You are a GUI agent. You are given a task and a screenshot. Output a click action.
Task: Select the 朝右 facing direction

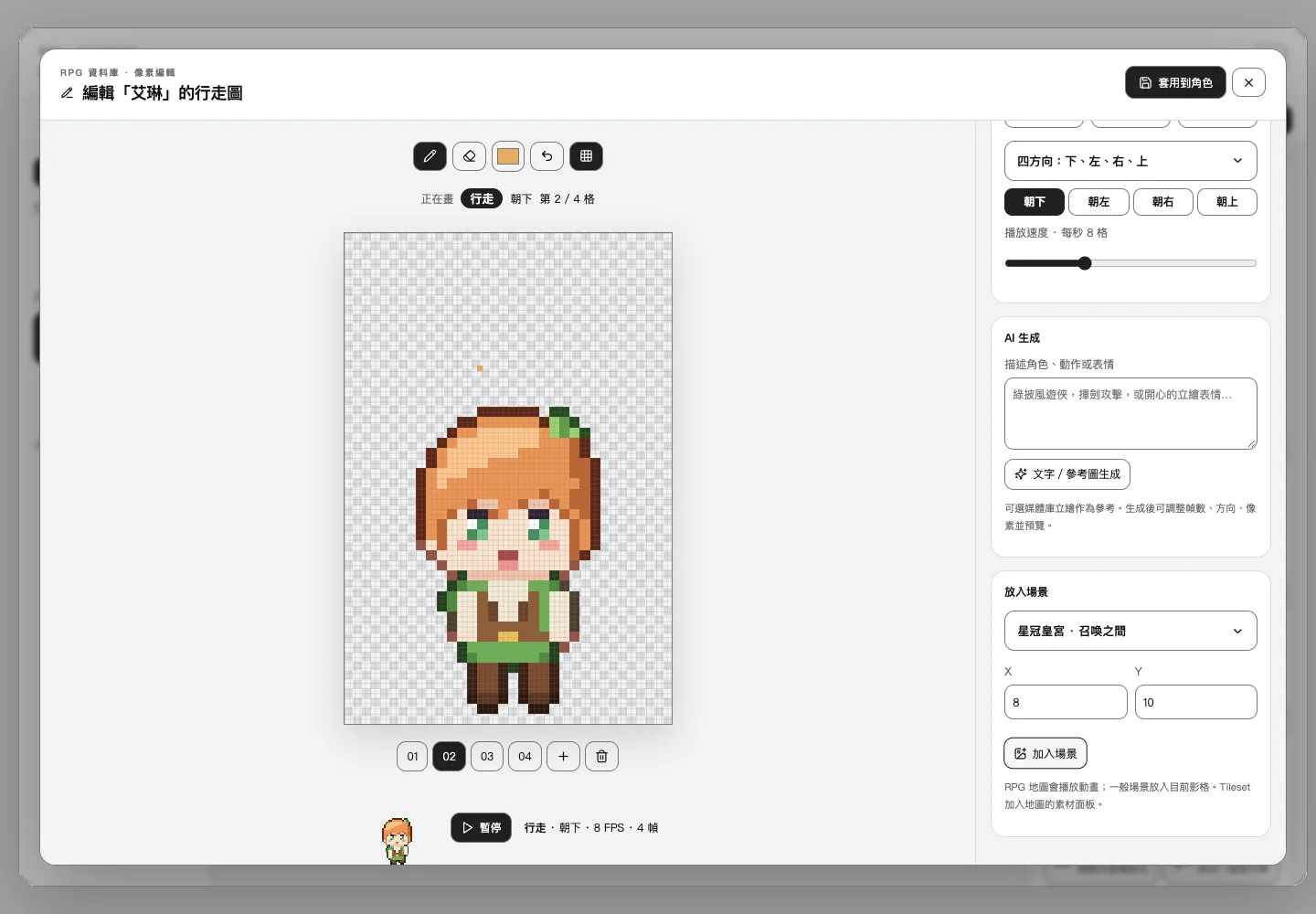click(1162, 202)
